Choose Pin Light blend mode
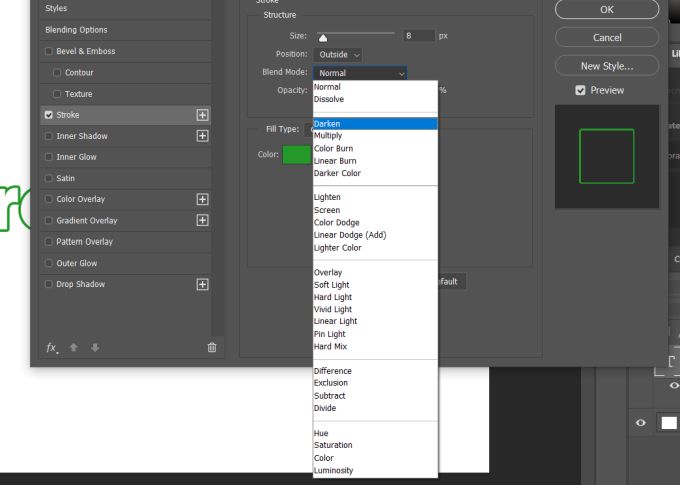This screenshot has width=680, height=485. 375,334
